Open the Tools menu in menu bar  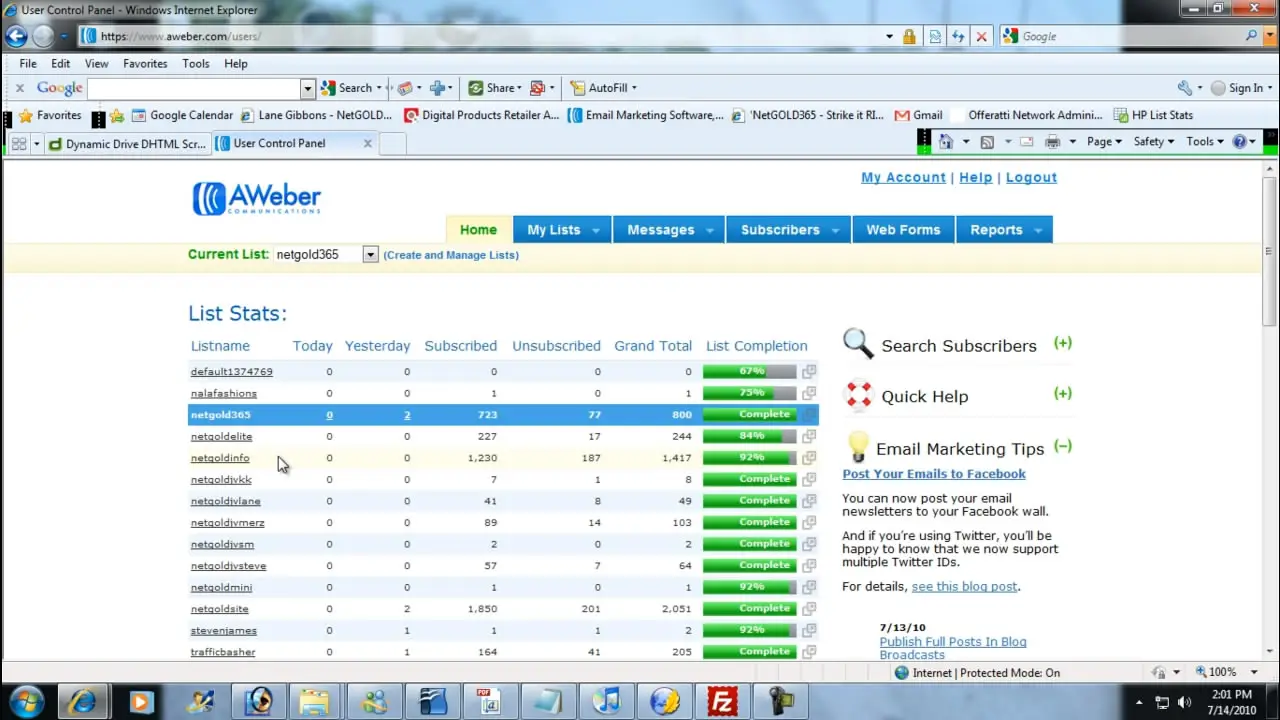pos(196,63)
